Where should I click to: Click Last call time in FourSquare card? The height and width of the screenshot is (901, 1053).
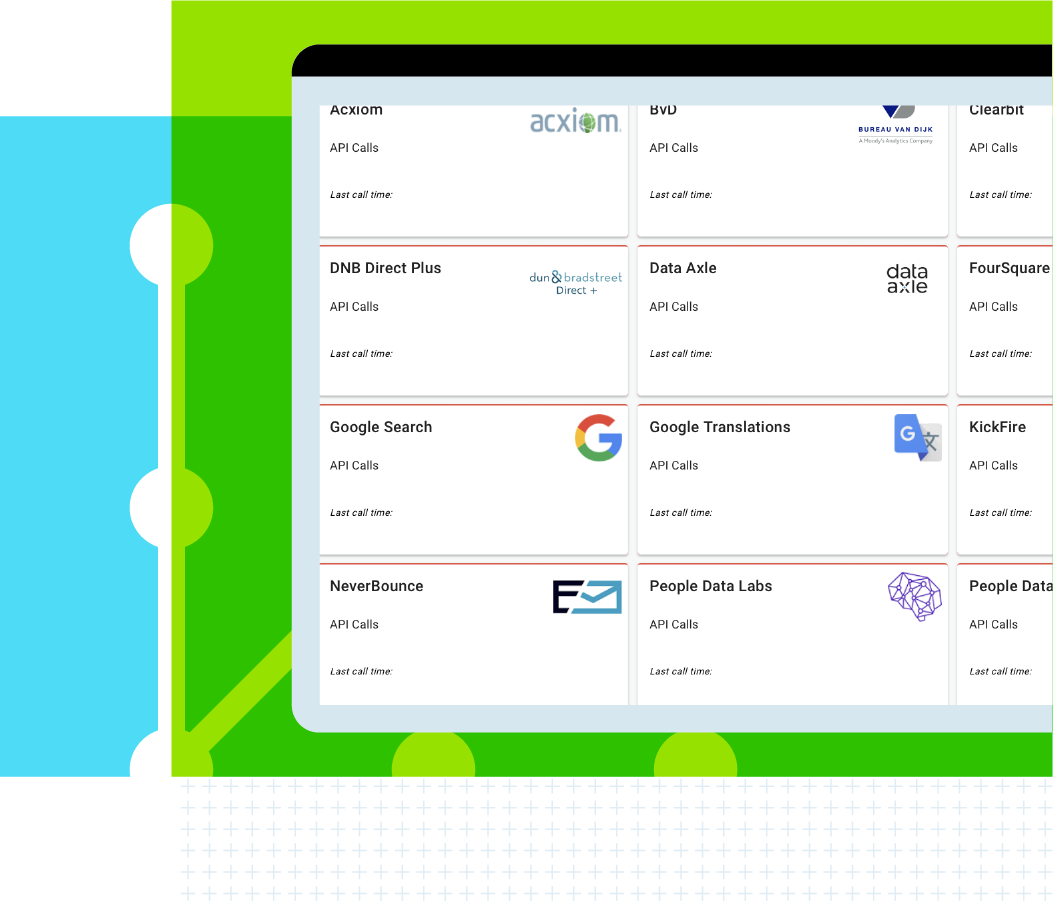click(x=1001, y=354)
